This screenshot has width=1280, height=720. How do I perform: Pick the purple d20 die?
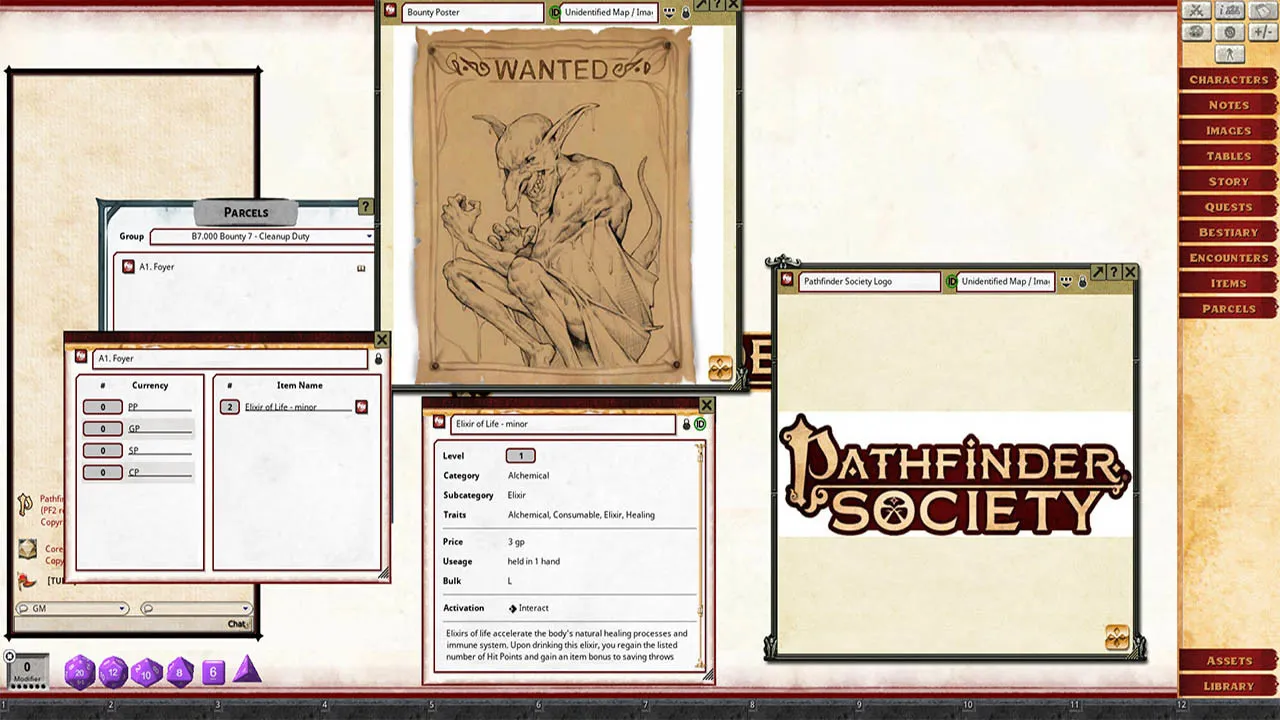tap(80, 673)
